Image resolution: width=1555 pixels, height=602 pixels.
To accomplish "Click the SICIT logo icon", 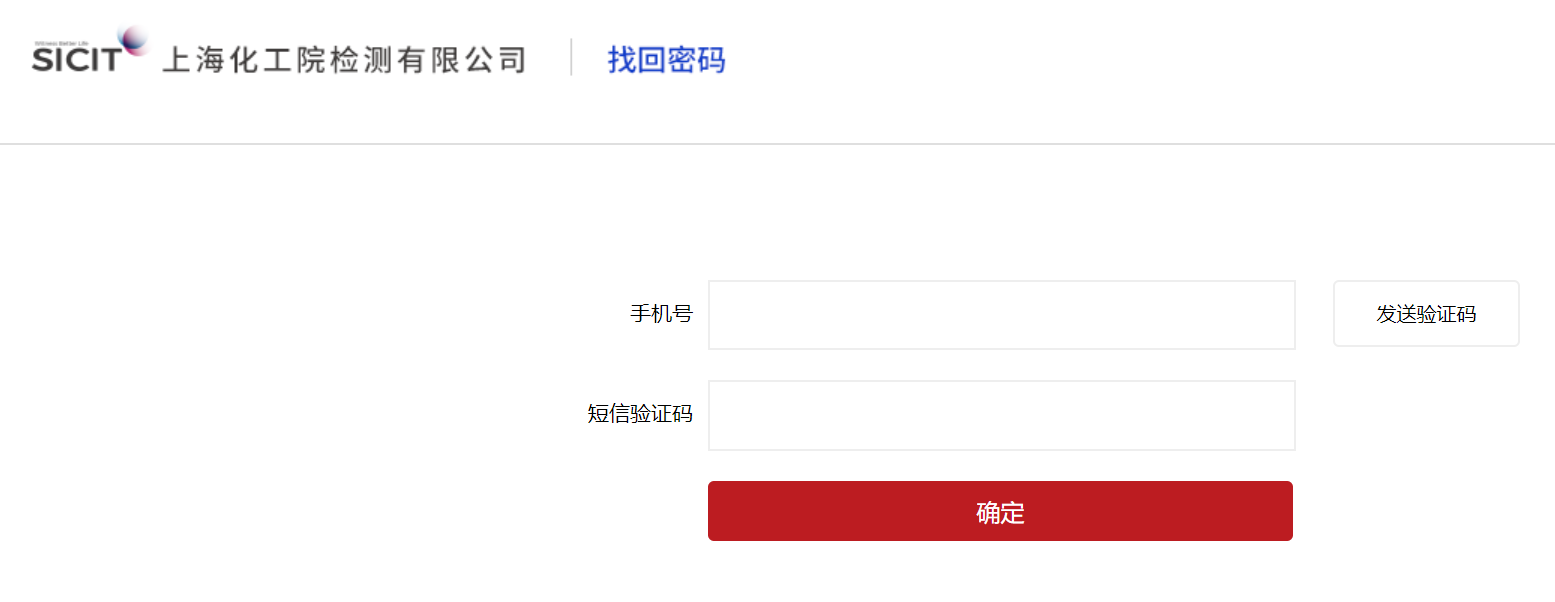I will [90, 50].
